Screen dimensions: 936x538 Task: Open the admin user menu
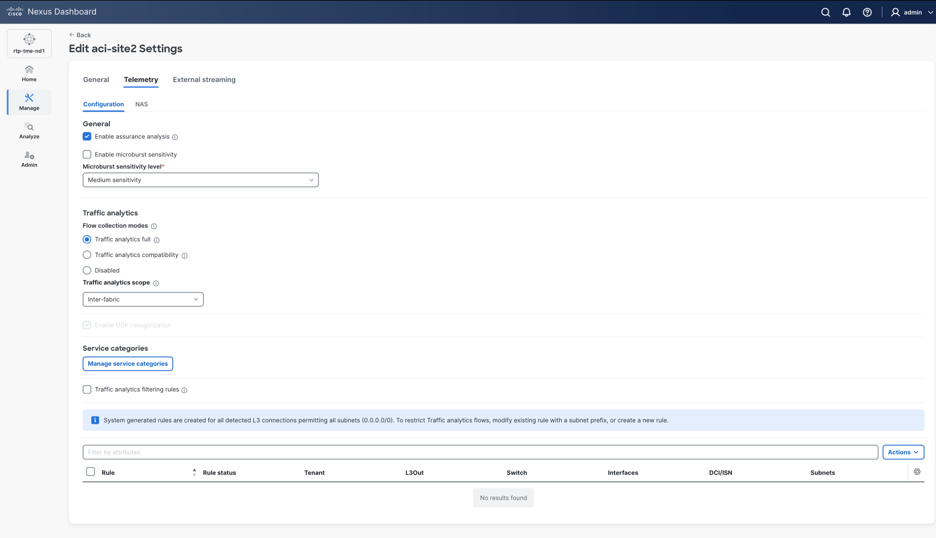[x=912, y=12]
